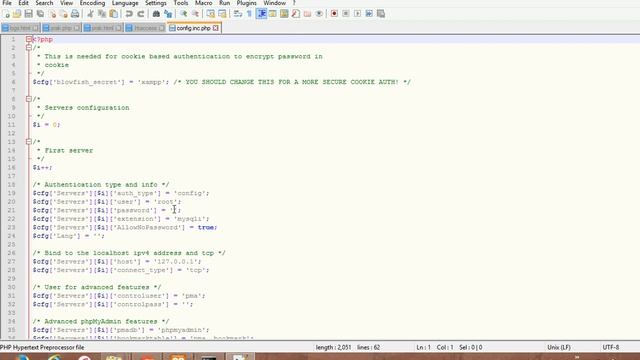
Task: Click the Copy toolbar icon
Action: 102,14
